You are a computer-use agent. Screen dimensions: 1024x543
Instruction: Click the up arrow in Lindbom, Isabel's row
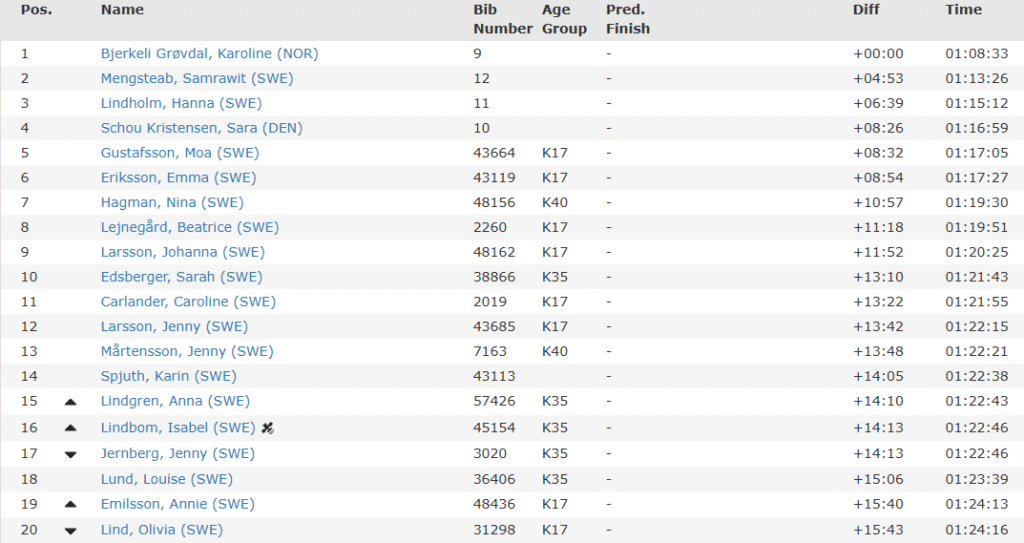pyautogui.click(x=70, y=428)
